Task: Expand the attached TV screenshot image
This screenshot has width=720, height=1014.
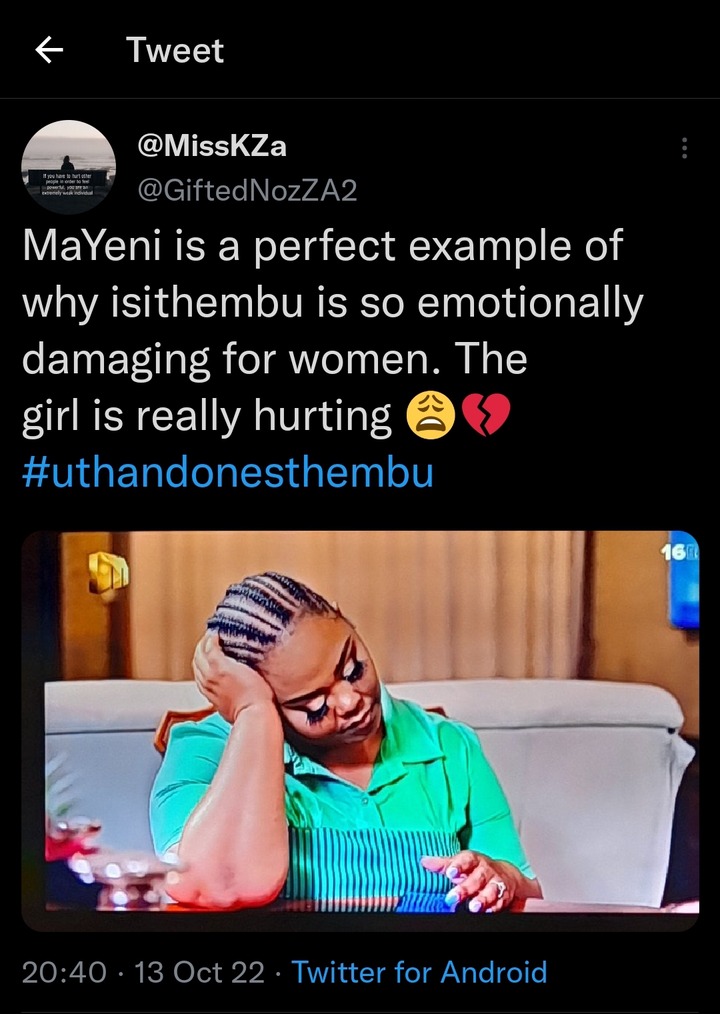Action: (360, 730)
